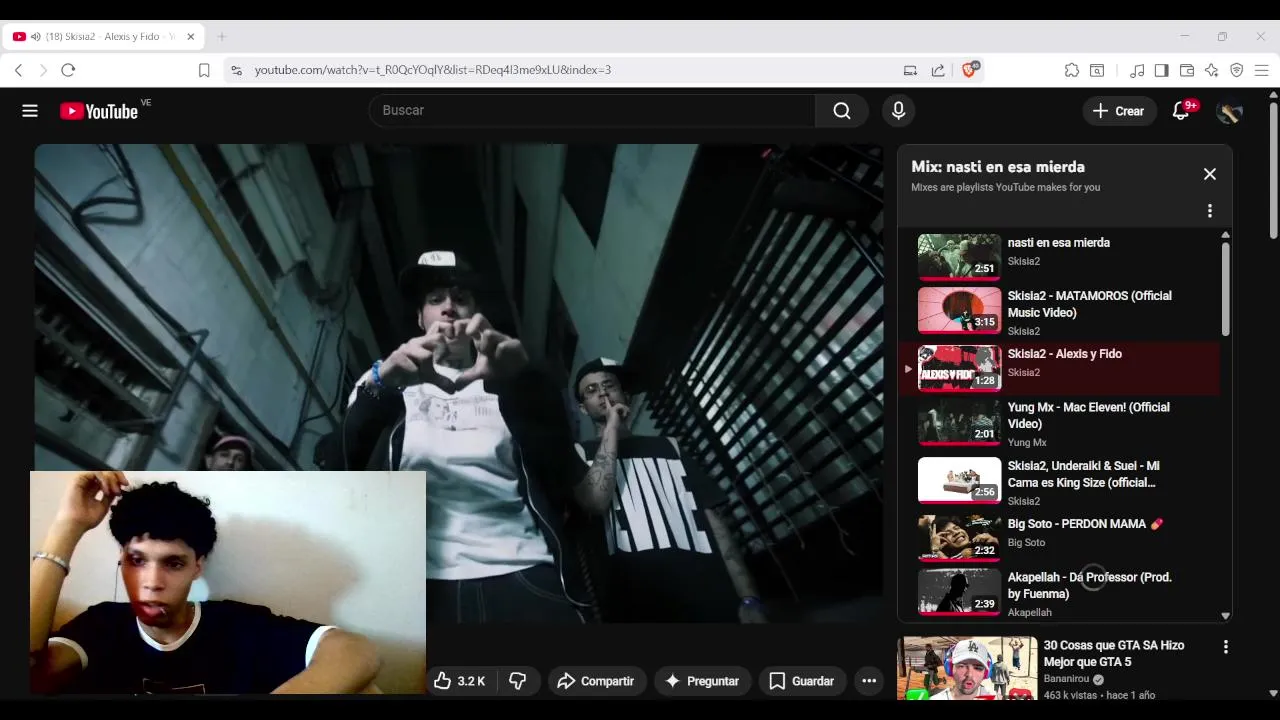Go back with the browser back arrow

pos(18,70)
